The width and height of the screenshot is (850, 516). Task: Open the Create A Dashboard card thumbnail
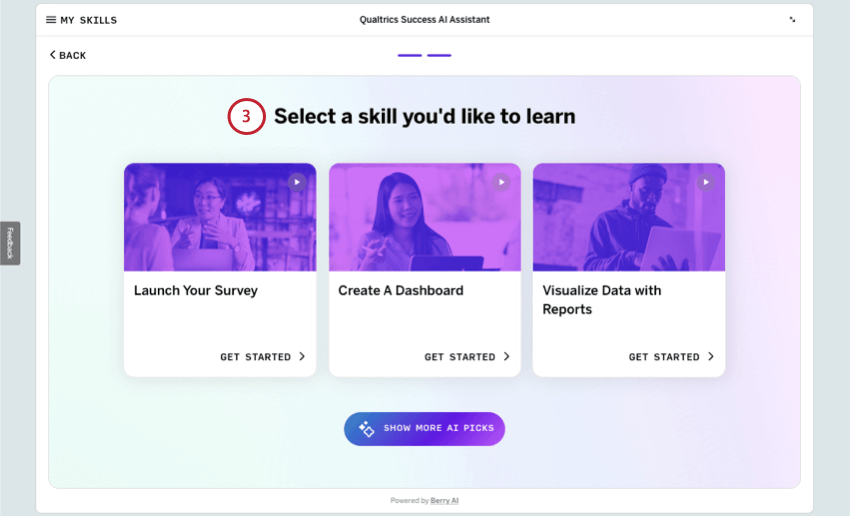pos(424,217)
